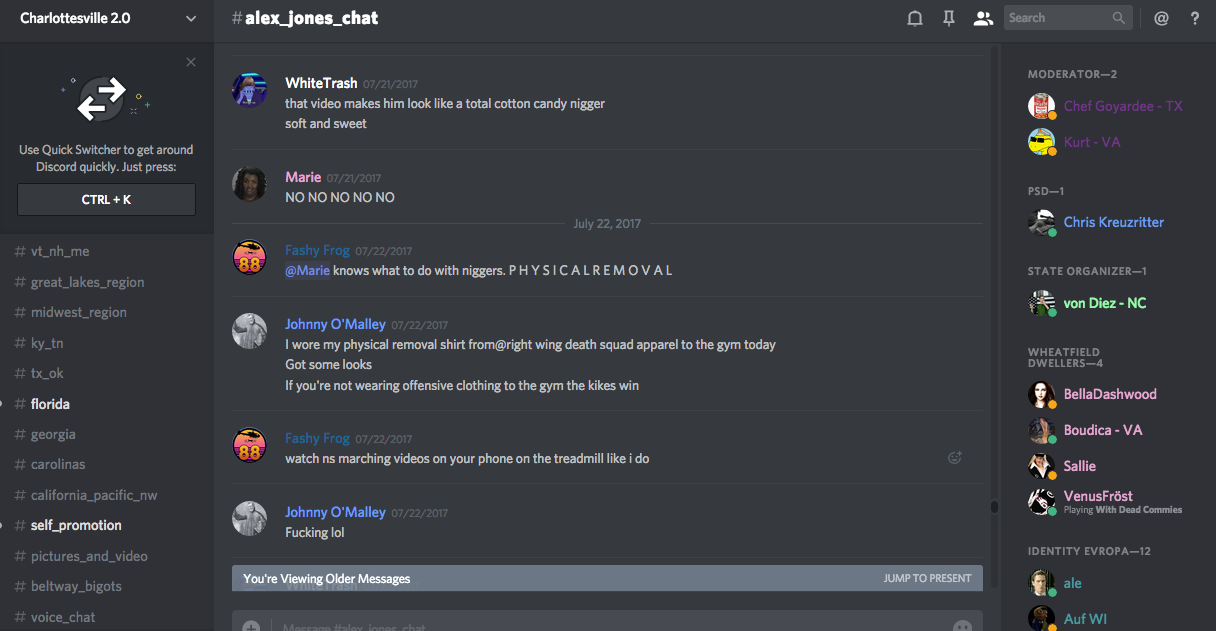
Task: Open the self_promotion channel
Action: (x=76, y=525)
